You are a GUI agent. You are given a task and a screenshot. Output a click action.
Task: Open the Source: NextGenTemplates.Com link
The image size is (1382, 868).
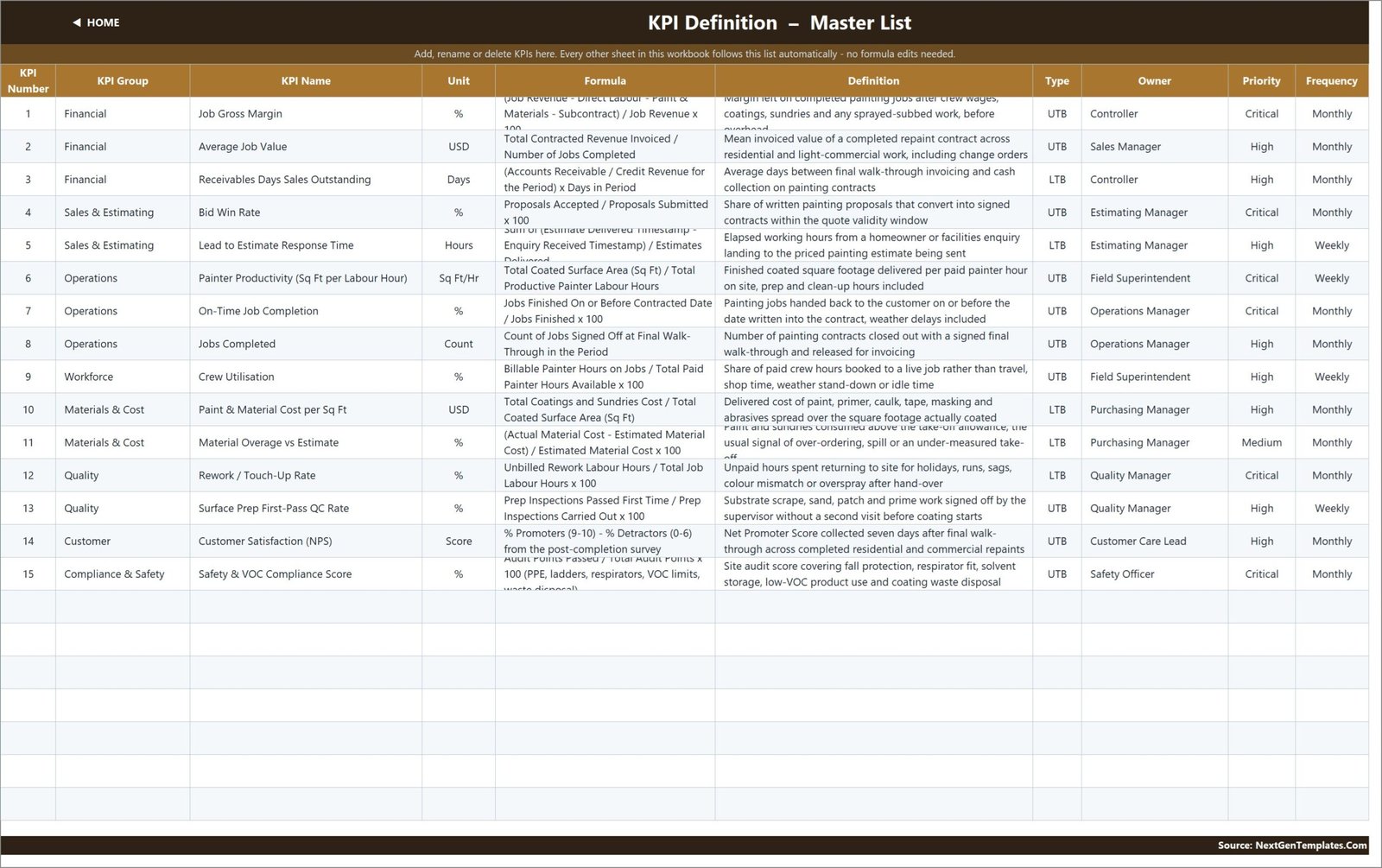[1292, 845]
